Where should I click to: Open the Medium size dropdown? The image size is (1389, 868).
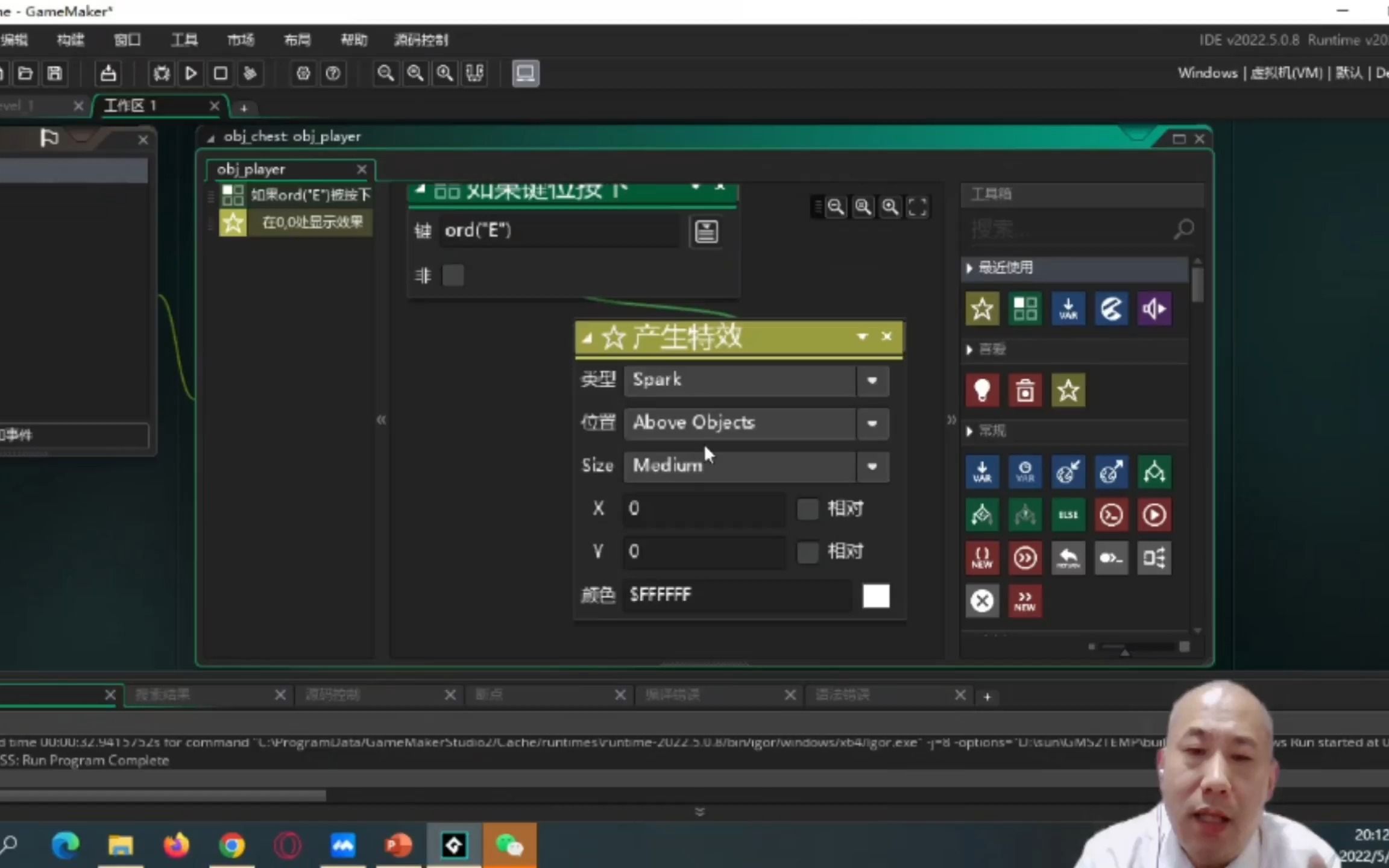click(872, 466)
